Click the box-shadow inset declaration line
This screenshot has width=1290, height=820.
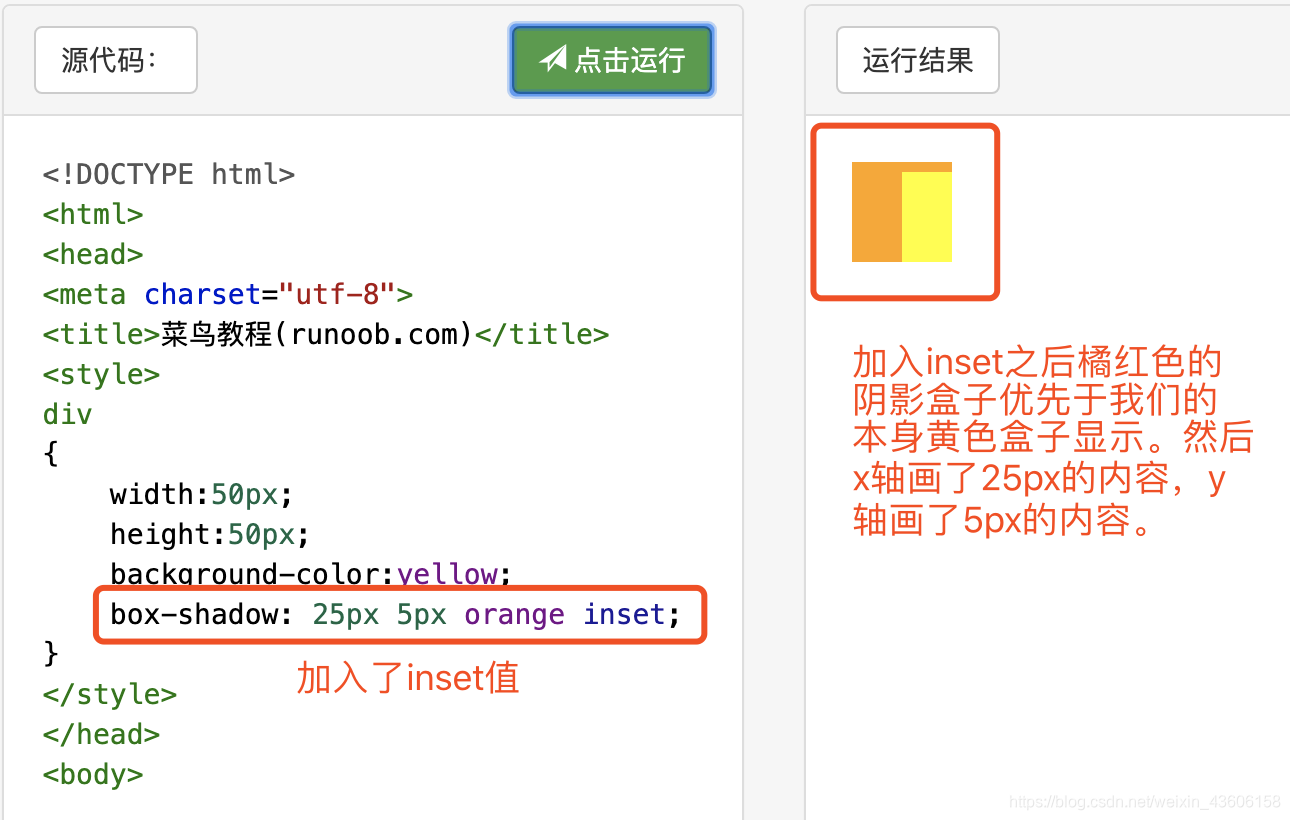(395, 614)
